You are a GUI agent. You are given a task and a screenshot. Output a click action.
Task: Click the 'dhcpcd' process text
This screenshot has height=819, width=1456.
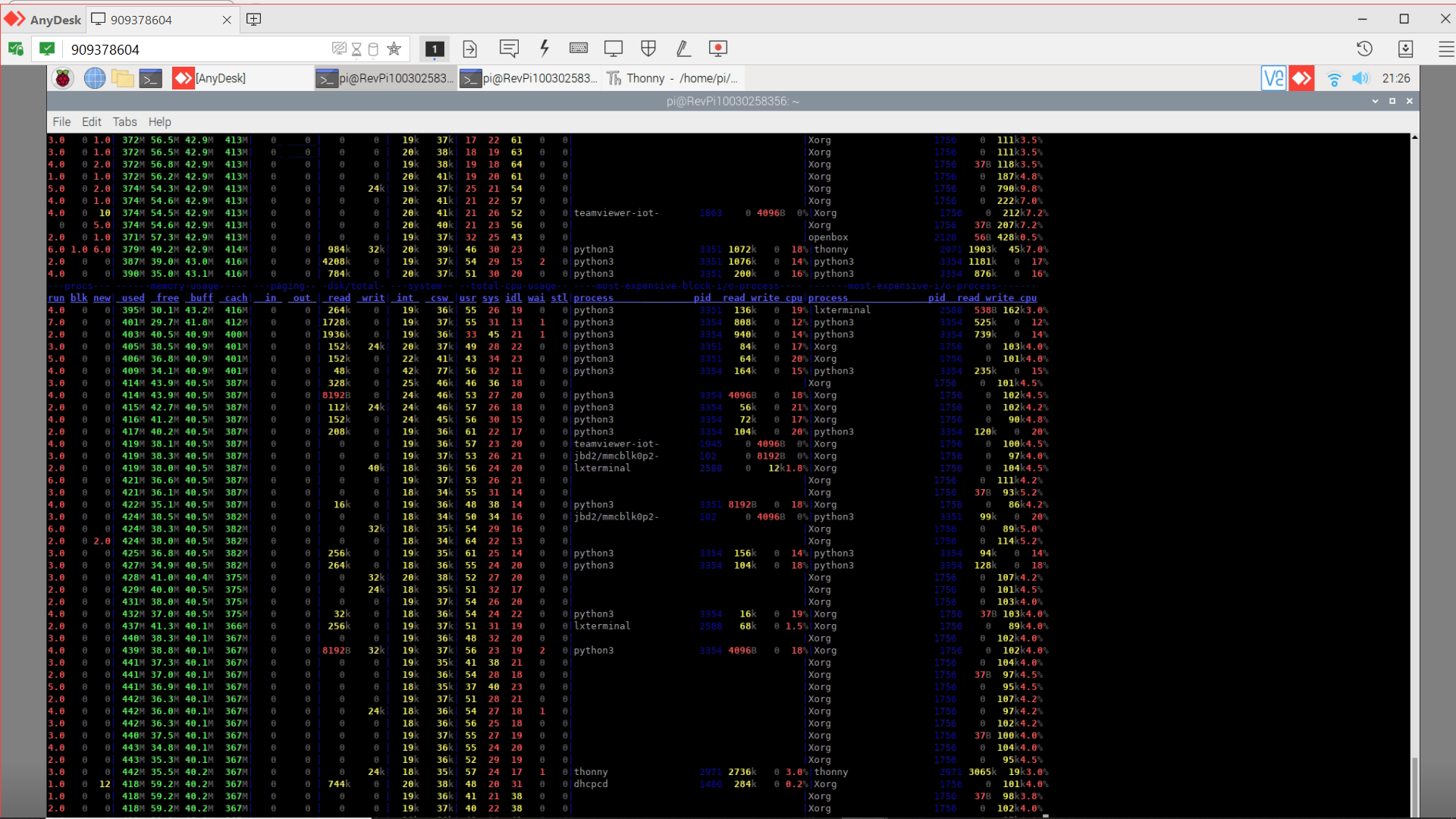click(591, 784)
